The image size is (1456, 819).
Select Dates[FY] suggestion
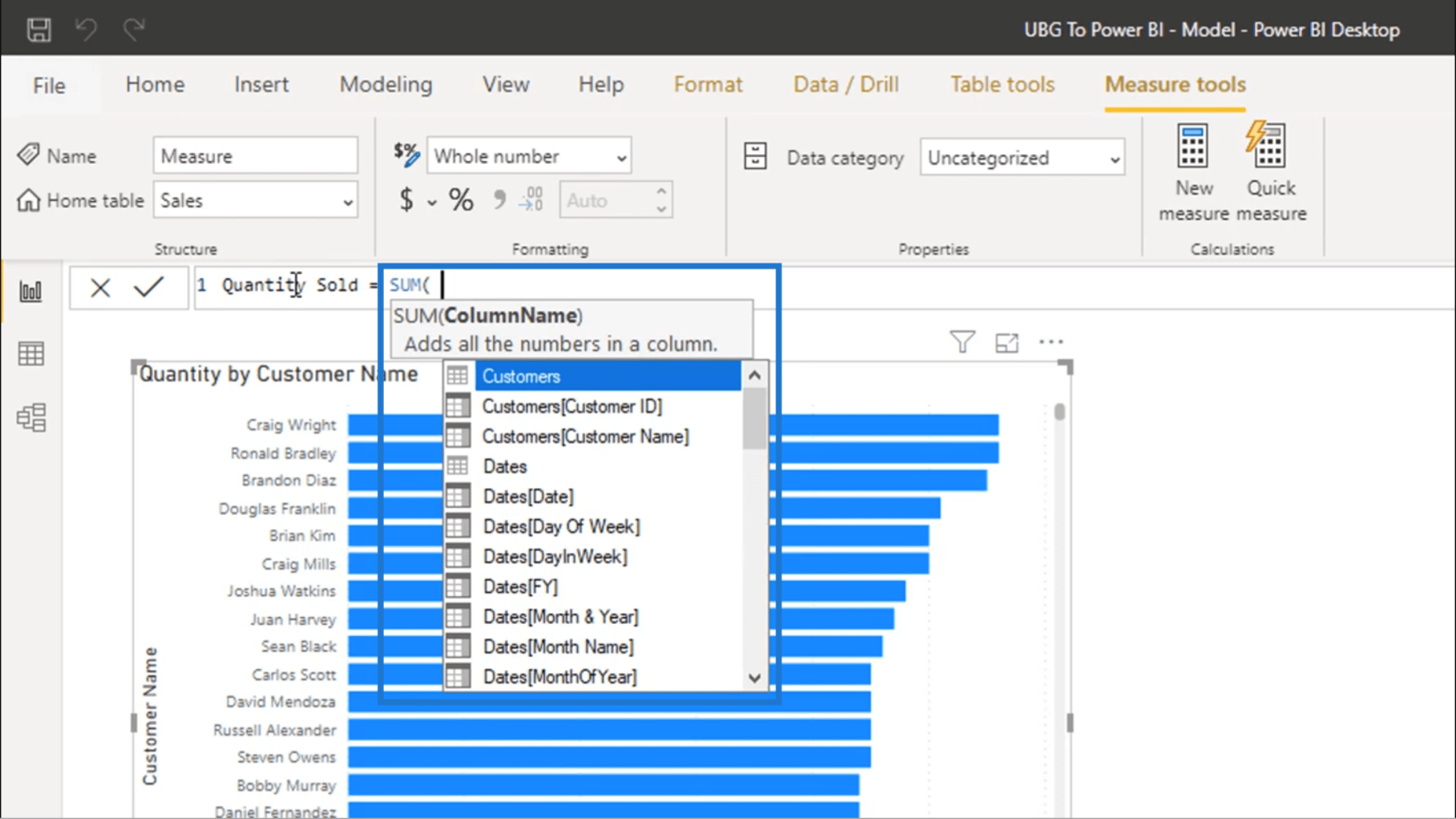point(593,587)
